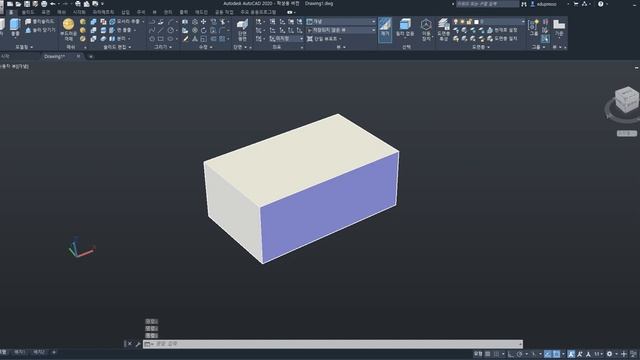
Task: Toggle grid display in status bar
Action: pyautogui.click(x=488, y=354)
